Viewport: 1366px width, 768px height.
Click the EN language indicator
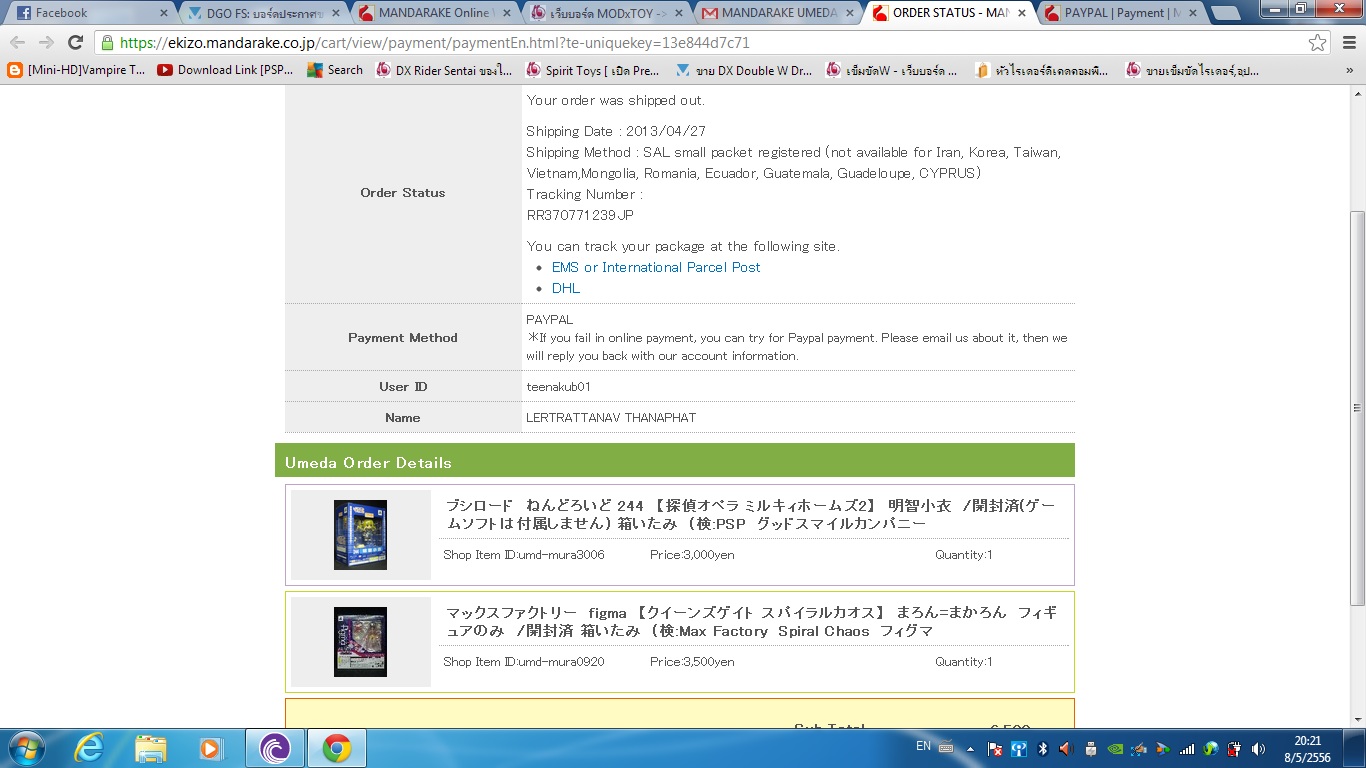[923, 746]
